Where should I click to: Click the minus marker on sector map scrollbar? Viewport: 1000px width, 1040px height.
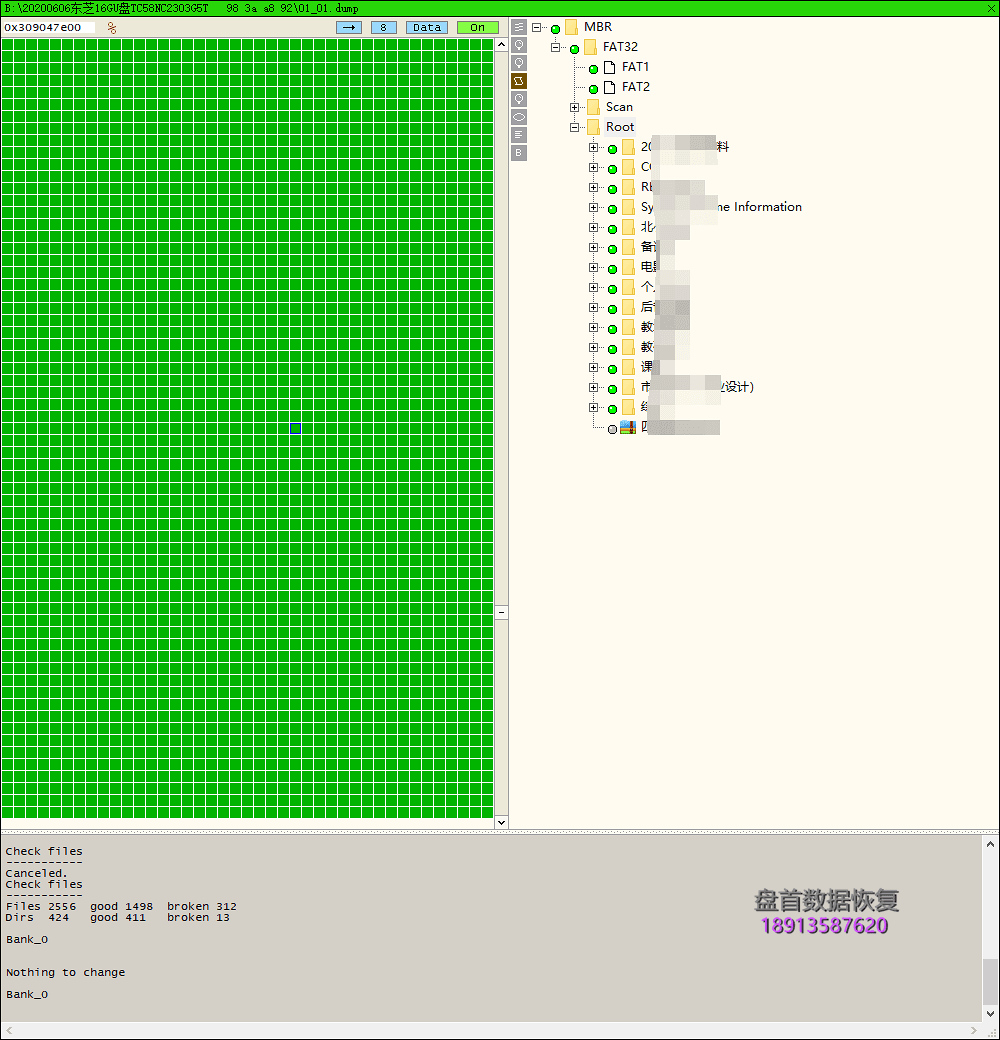pos(501,612)
